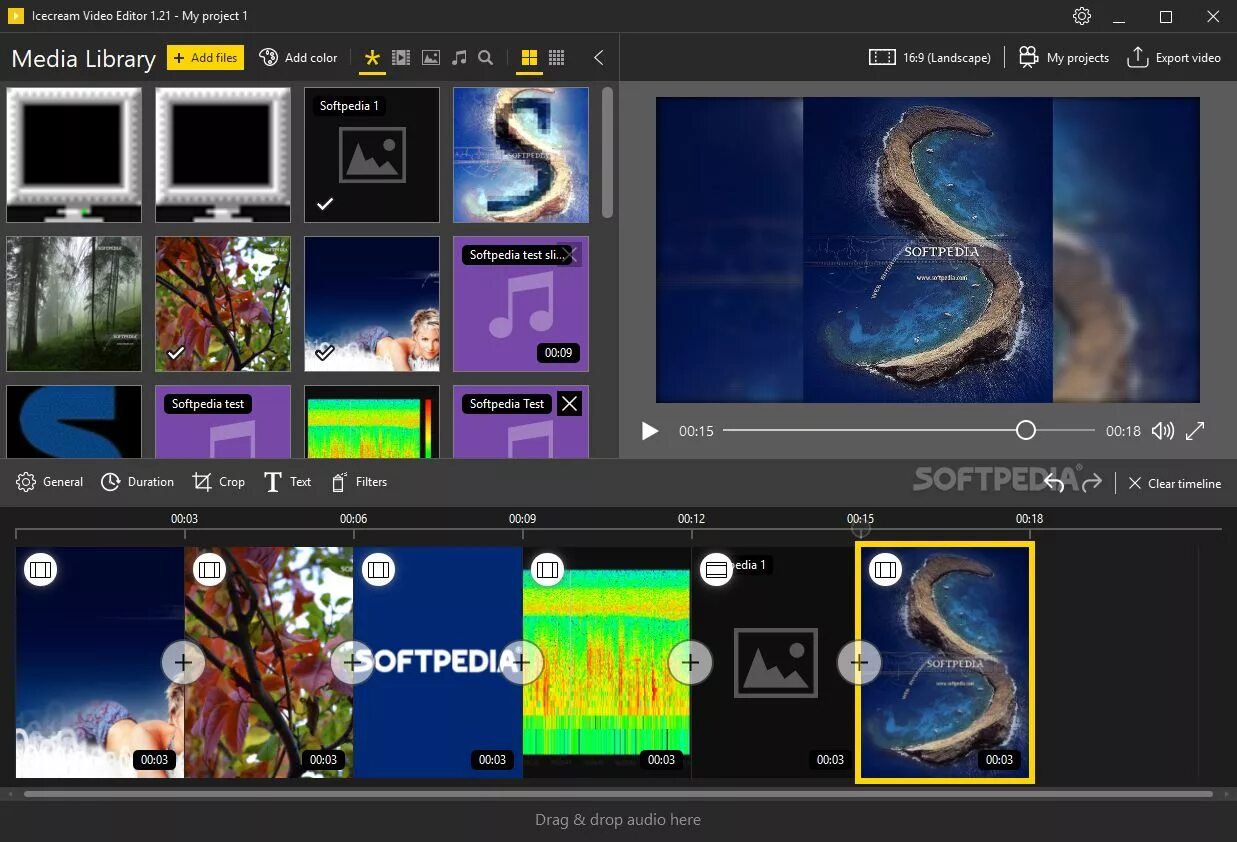Viewport: 1237px width, 842px height.
Task: Select the Softpedia 1 media thumbnail
Action: pyautogui.click(x=372, y=155)
